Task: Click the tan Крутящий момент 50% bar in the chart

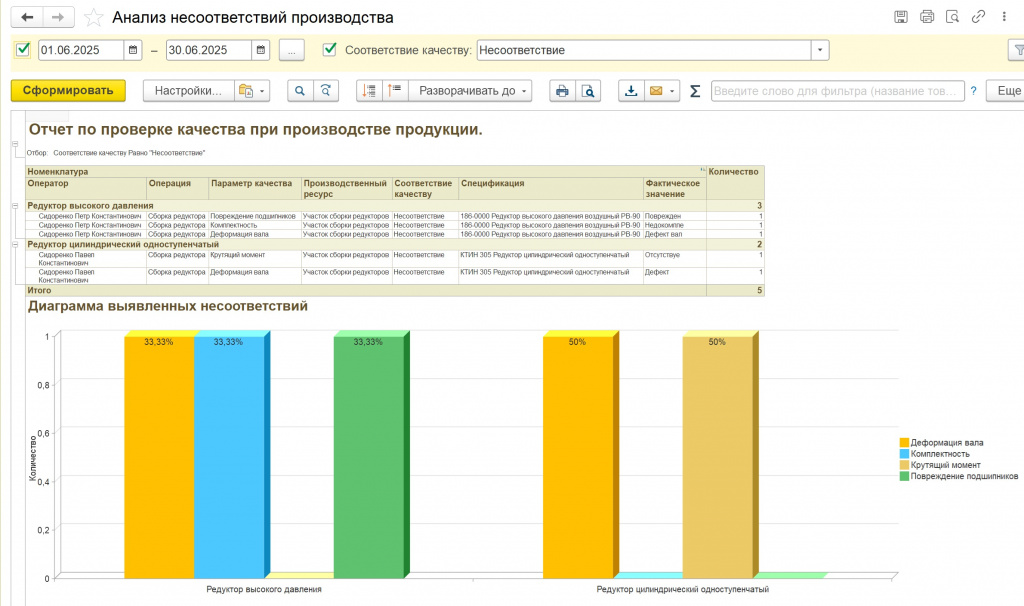Action: (720, 454)
